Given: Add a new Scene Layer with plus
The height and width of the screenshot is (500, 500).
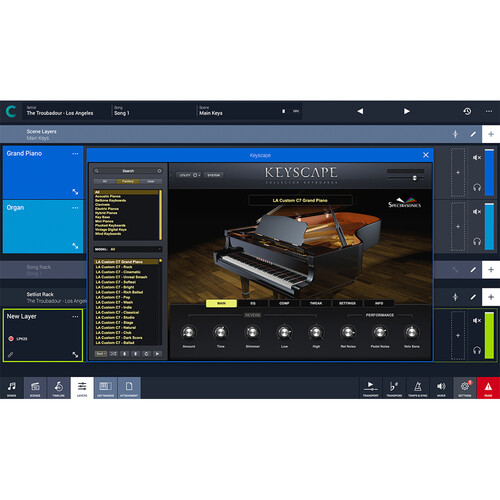Looking at the screenshot, I should pyautogui.click(x=491, y=134).
